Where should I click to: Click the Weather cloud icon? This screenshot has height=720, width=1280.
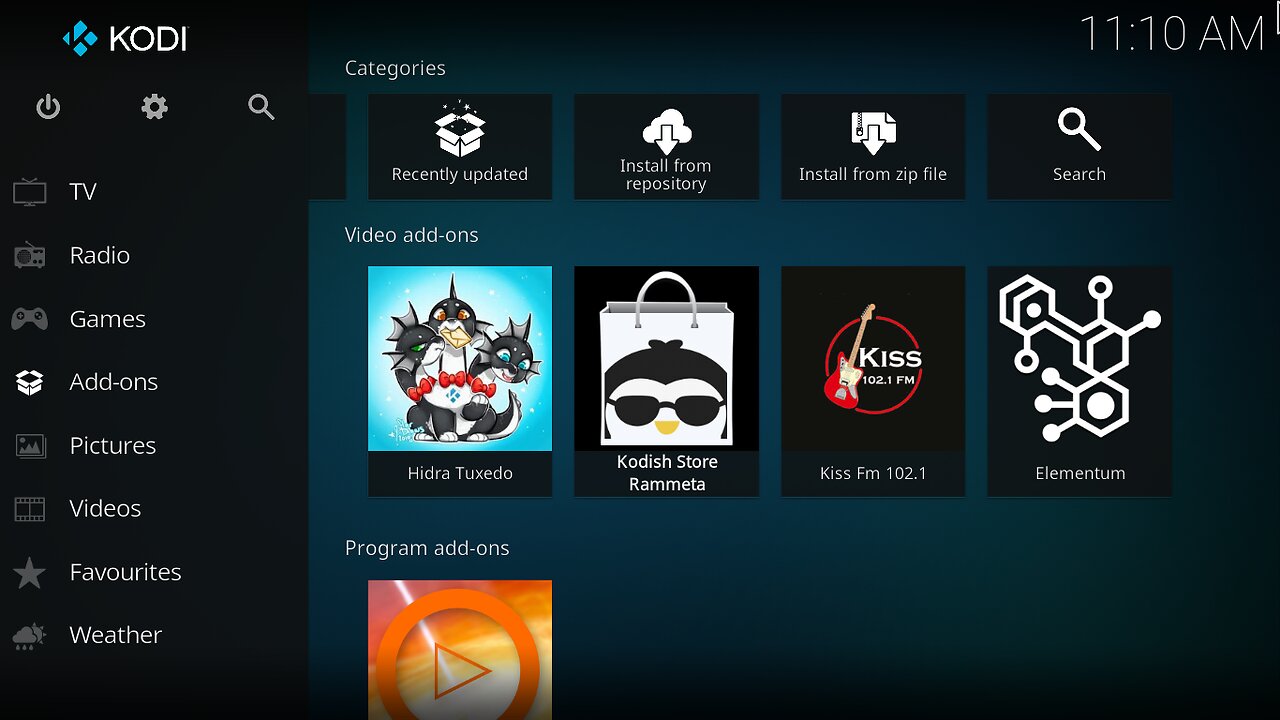point(30,636)
